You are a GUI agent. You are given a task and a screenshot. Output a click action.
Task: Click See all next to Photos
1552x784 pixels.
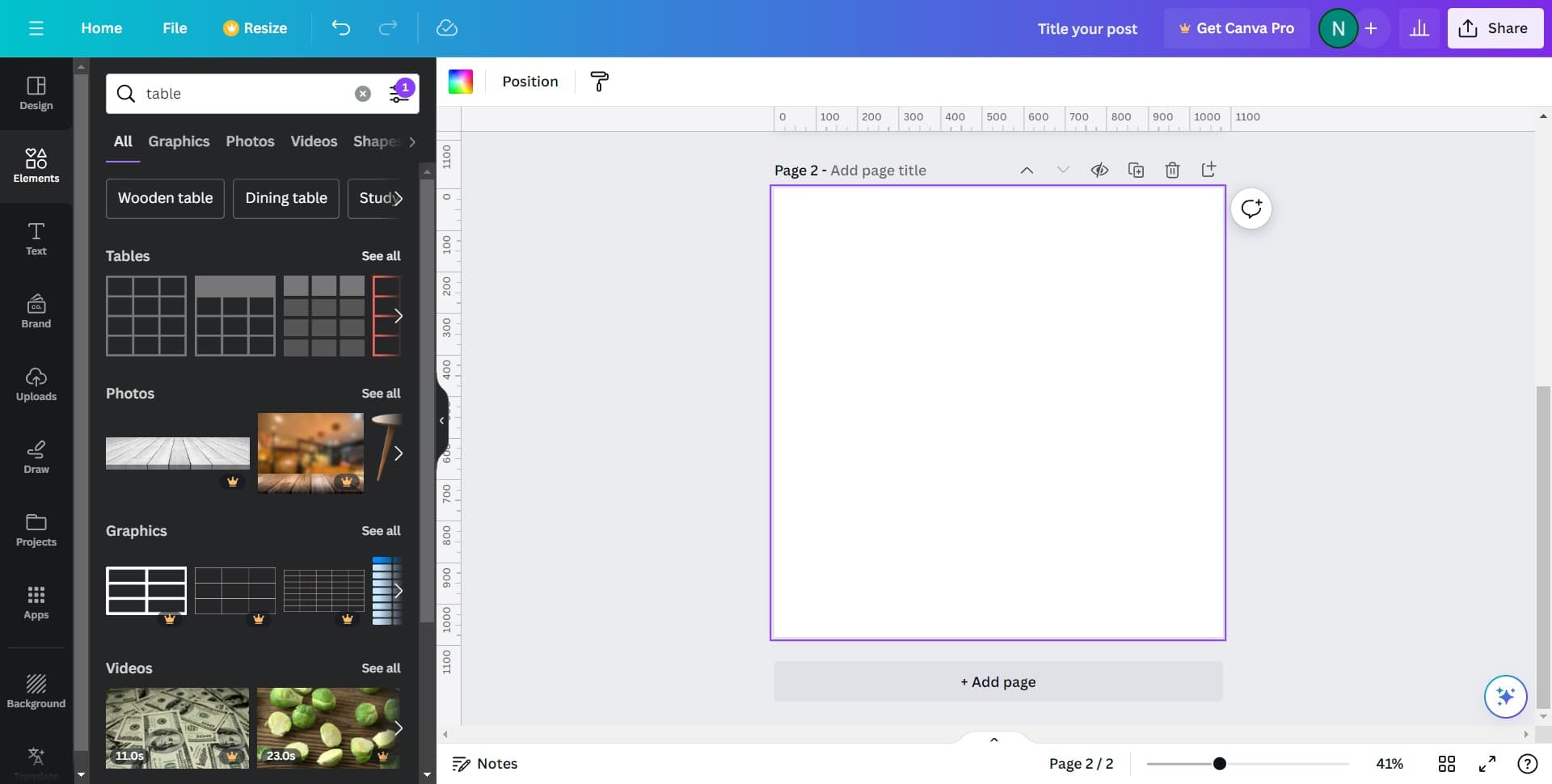point(381,394)
